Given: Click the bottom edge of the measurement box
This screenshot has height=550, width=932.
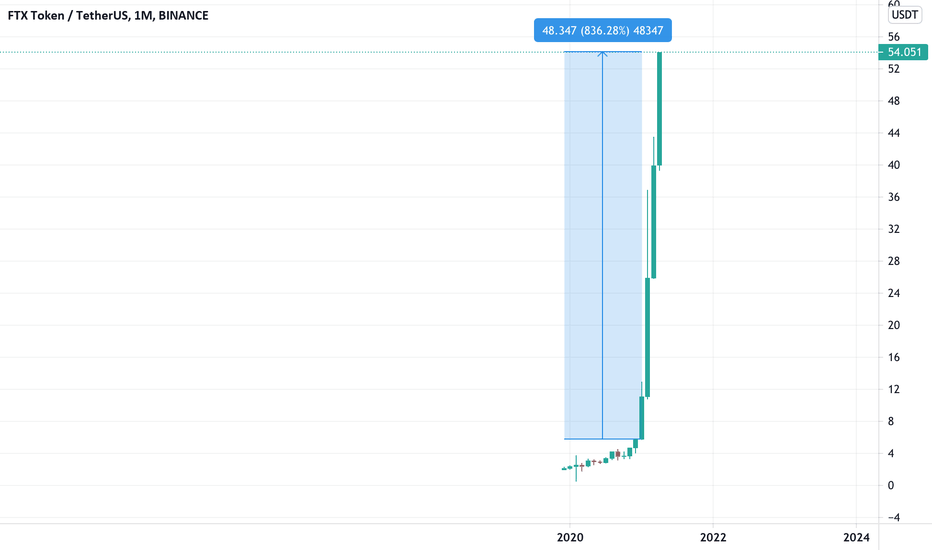Looking at the screenshot, I should pyautogui.click(x=603, y=439).
